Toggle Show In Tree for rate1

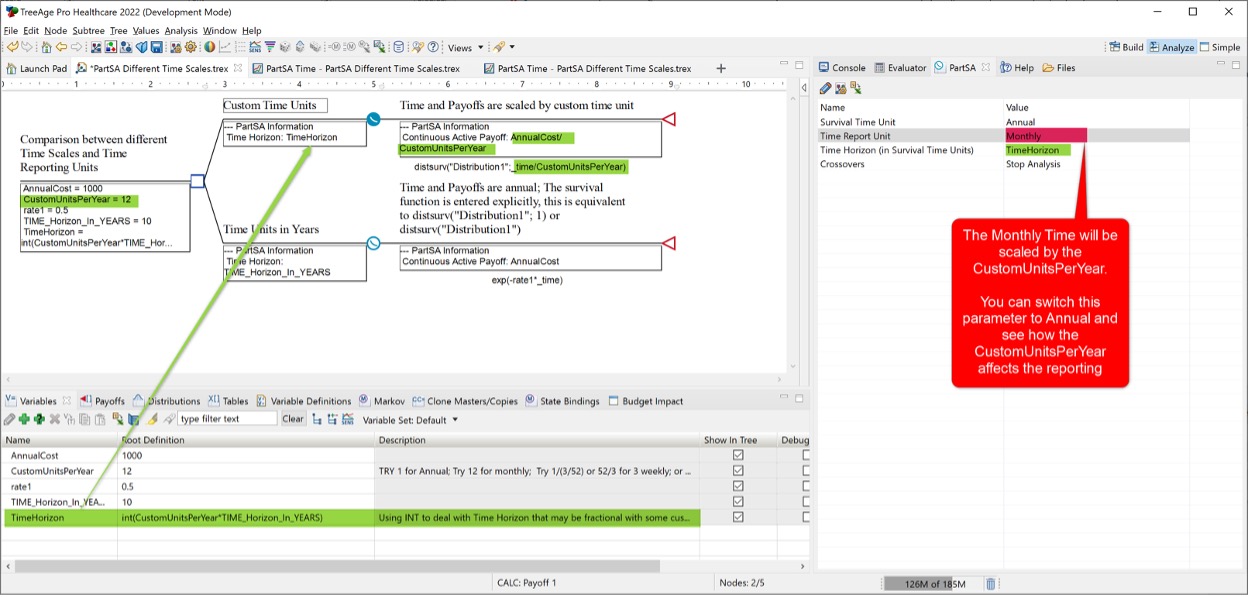(x=738, y=486)
